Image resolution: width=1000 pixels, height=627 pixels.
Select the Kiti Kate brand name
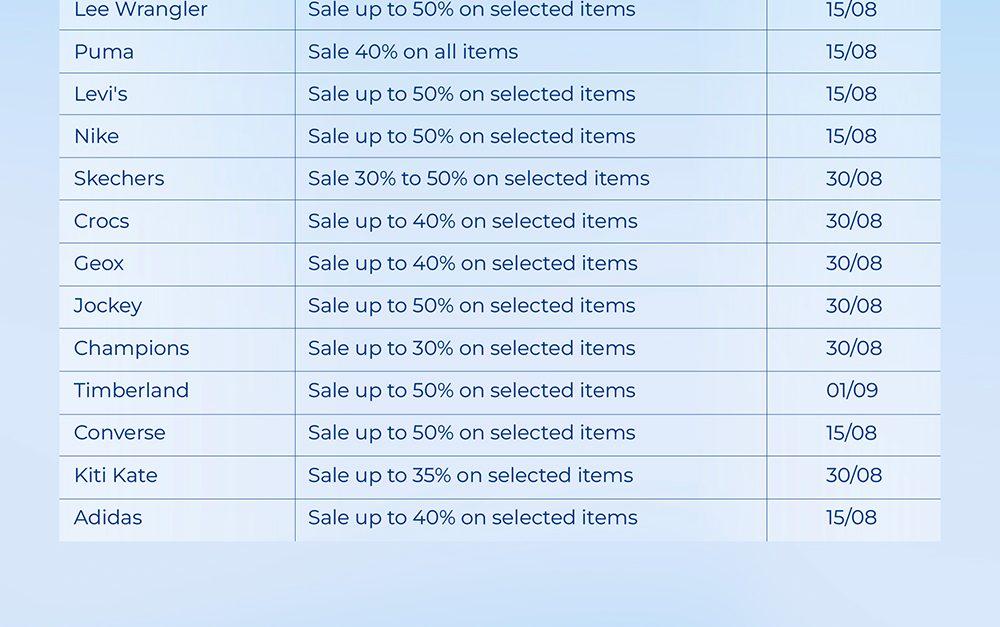click(x=115, y=475)
